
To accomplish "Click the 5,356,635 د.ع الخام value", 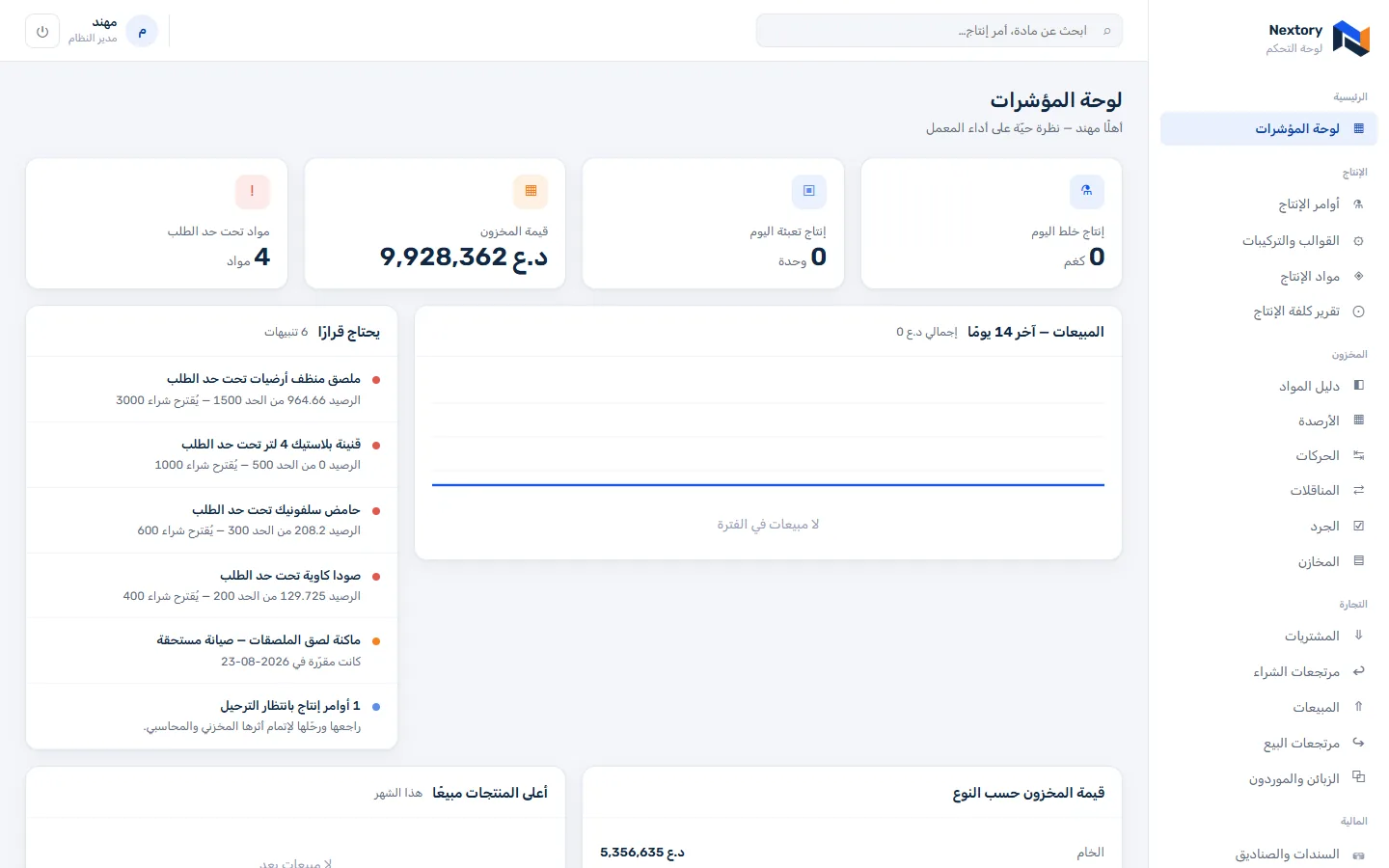I will pyautogui.click(x=642, y=853).
